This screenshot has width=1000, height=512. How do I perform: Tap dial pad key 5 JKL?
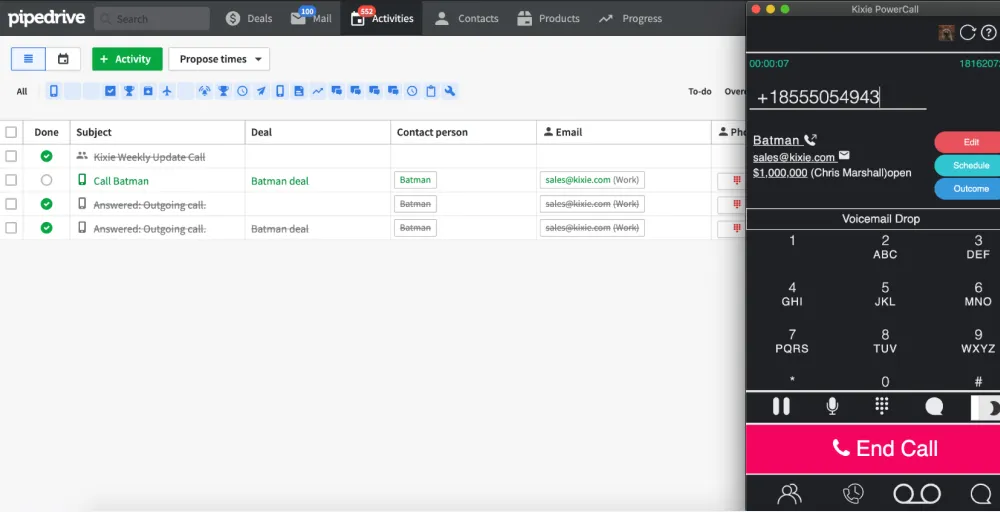pyautogui.click(x=885, y=294)
